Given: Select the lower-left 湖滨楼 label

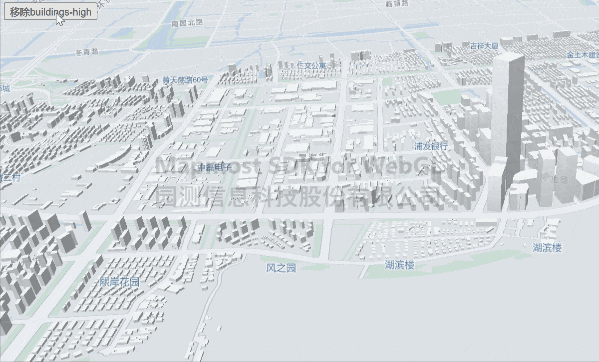Looking at the screenshot, I should click(x=399, y=265).
